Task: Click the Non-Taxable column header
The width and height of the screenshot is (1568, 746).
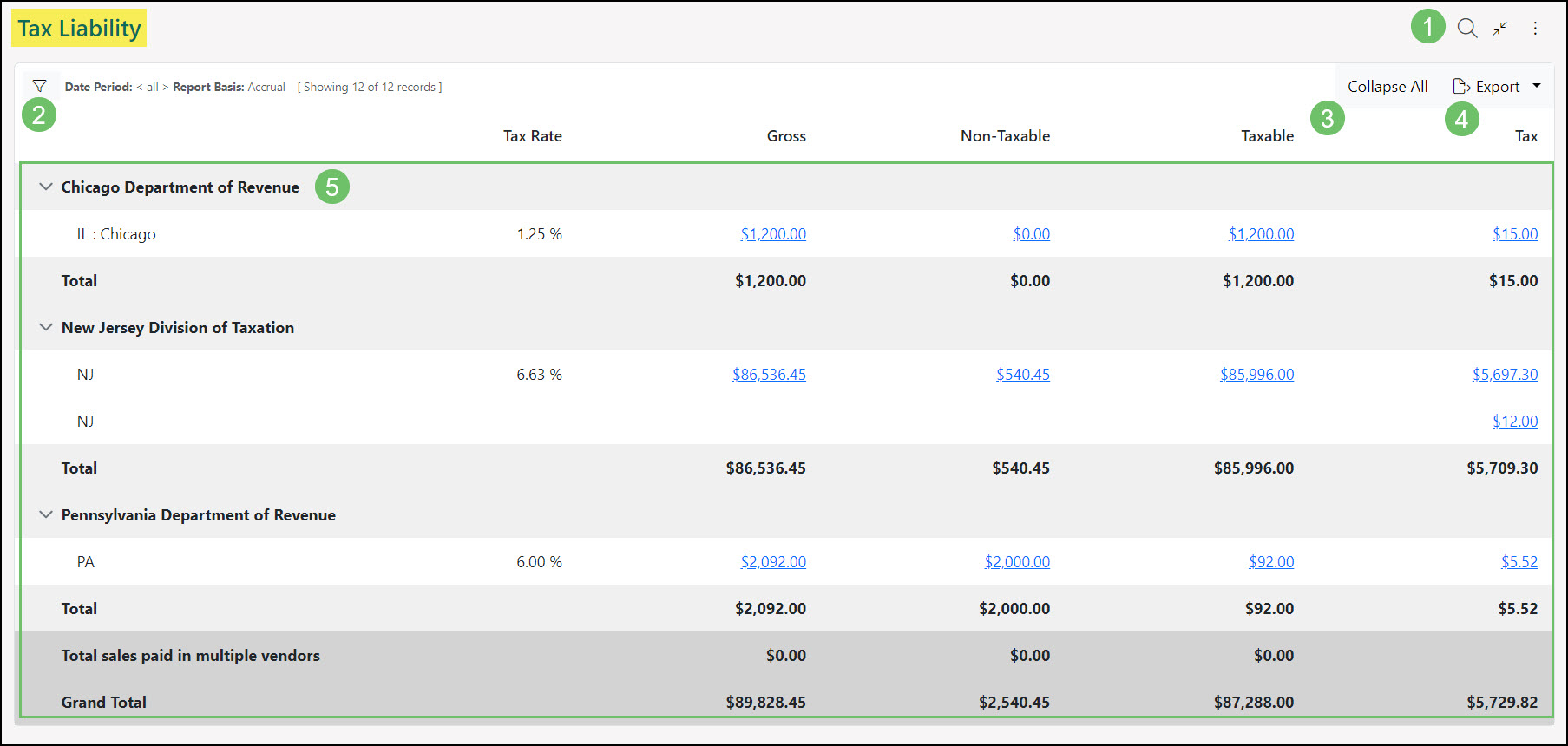Action: (x=1005, y=135)
